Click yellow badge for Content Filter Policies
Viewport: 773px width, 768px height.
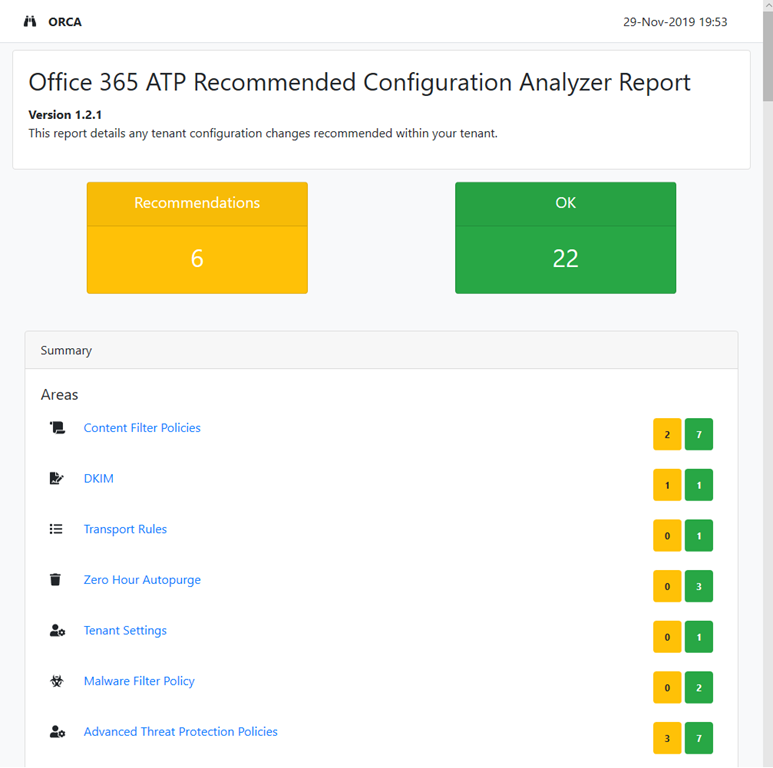point(667,435)
